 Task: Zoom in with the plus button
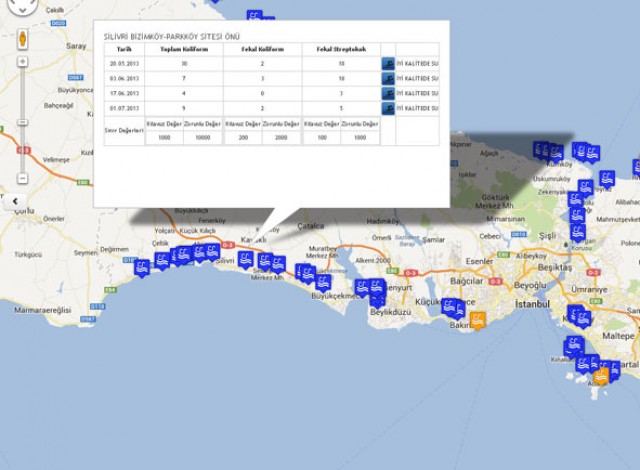(22, 62)
